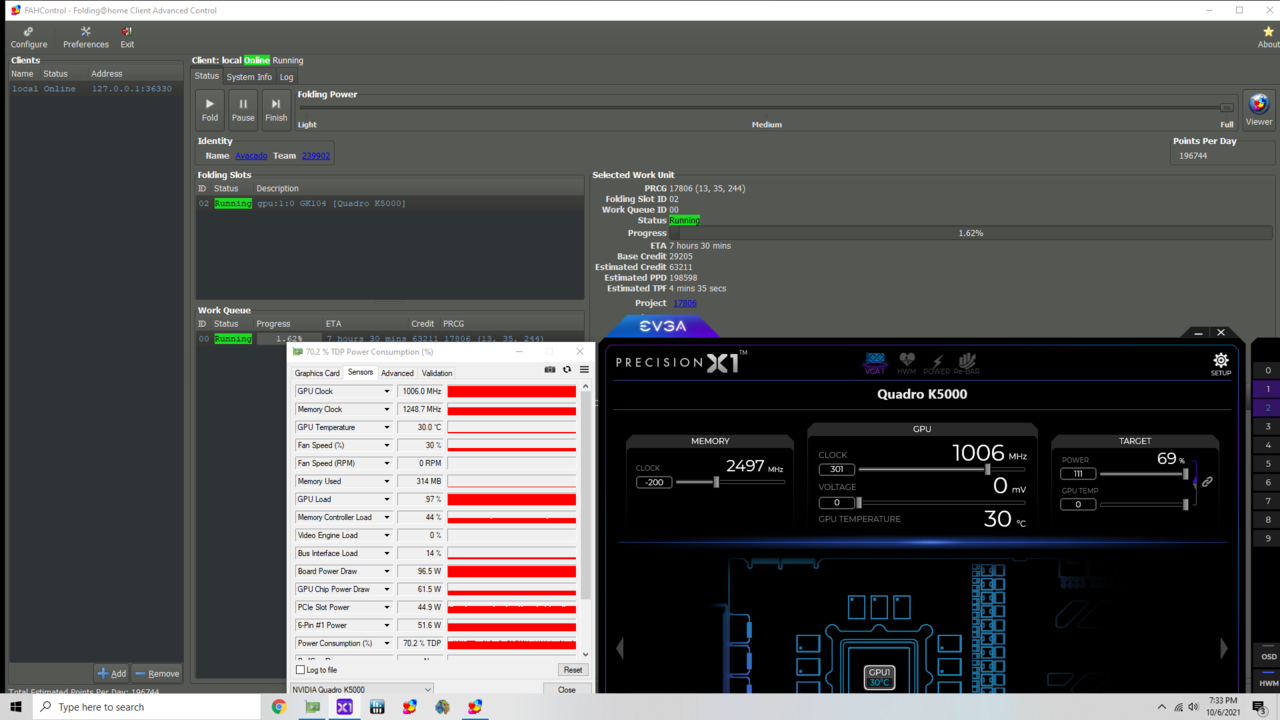Refresh GPU-Z sensor readings
Image resolution: width=1280 pixels, height=720 pixels.
[x=565, y=369]
